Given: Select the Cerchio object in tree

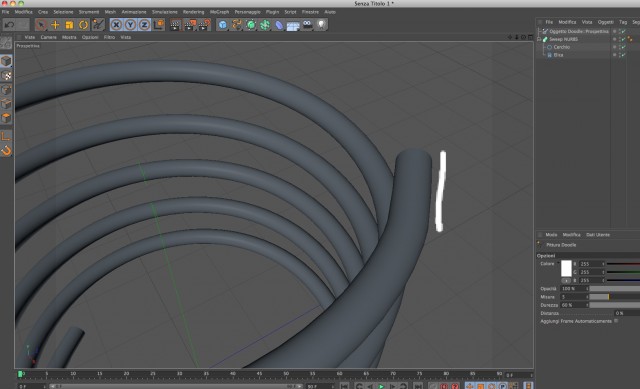Looking at the screenshot, I should coord(561,47).
